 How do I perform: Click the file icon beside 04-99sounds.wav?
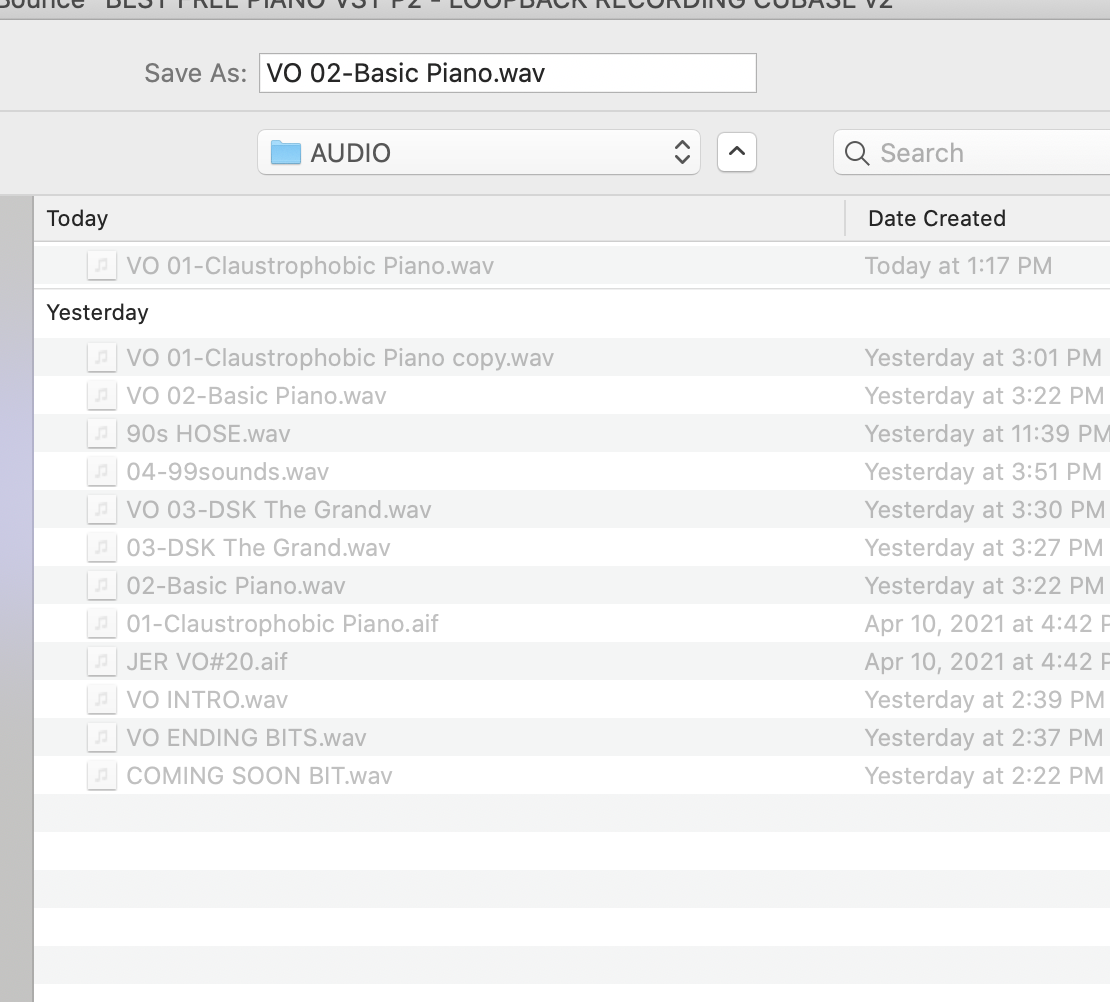pyautogui.click(x=100, y=472)
